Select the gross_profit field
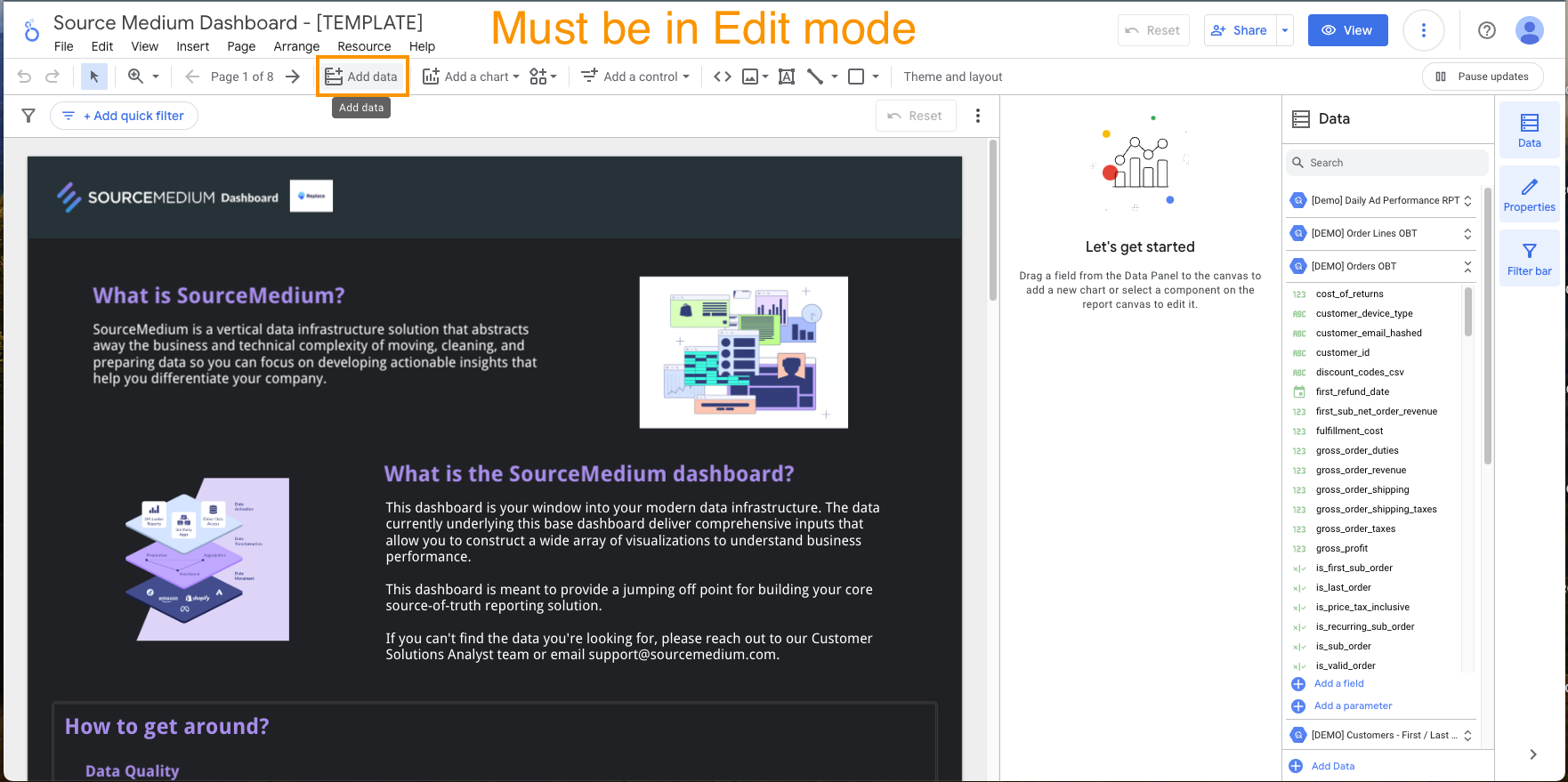1568x782 pixels. (x=1342, y=548)
